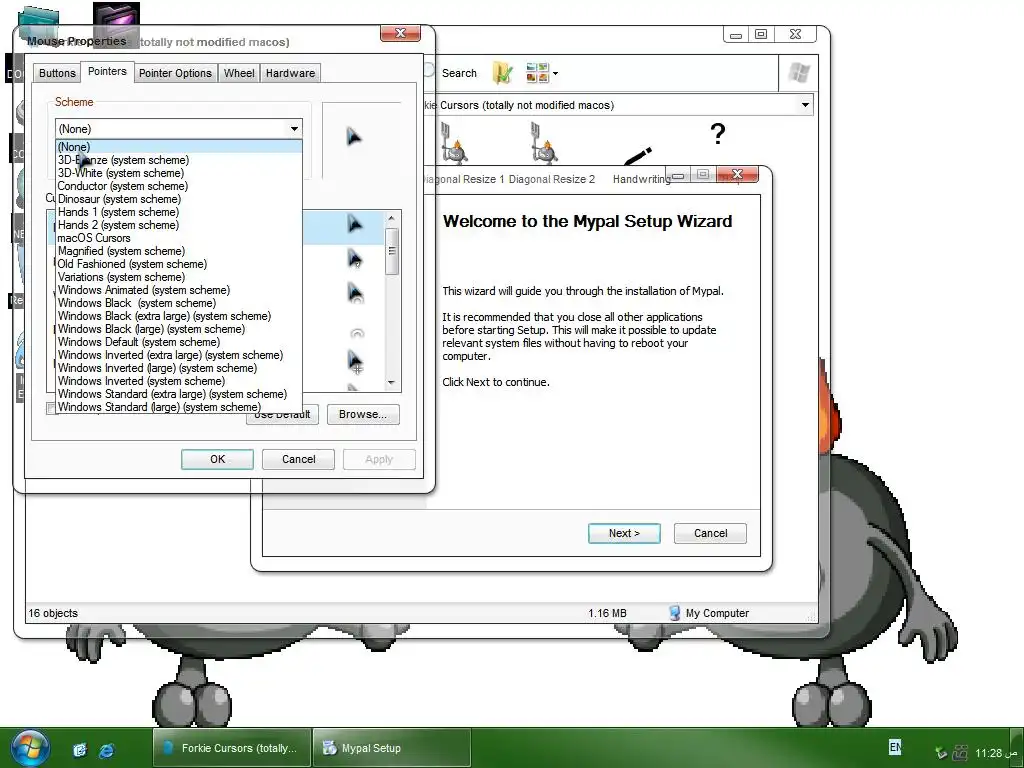Choose Windows Standard (extra large) scheme
Image resolution: width=1024 pixels, height=768 pixels.
pos(179,394)
